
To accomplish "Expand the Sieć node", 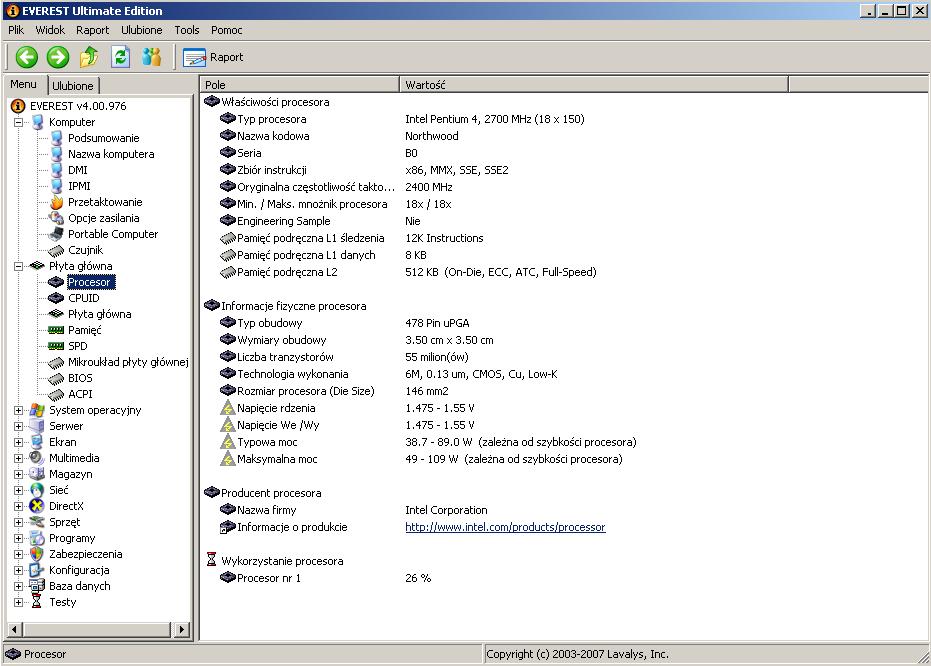I will 18,490.
